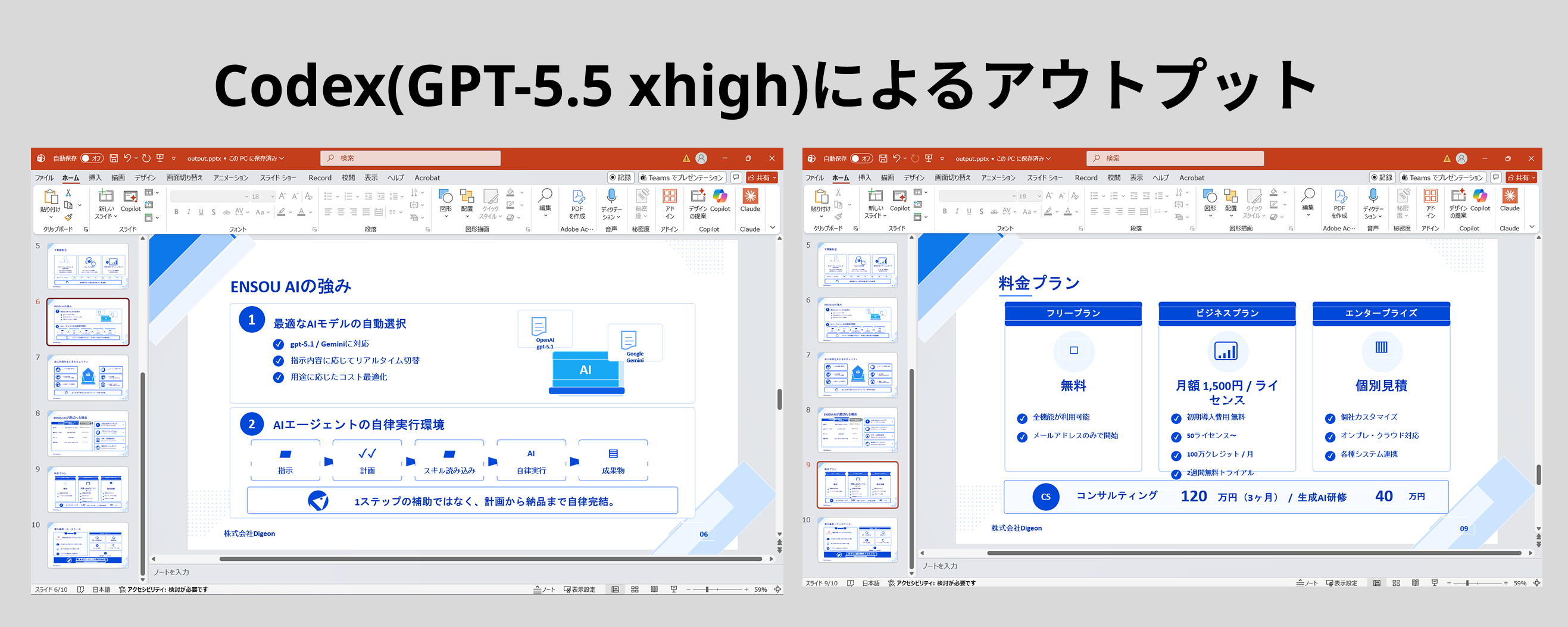Start recording with the 記録 button
Viewport: 1568px width, 627px height.
(x=620, y=177)
